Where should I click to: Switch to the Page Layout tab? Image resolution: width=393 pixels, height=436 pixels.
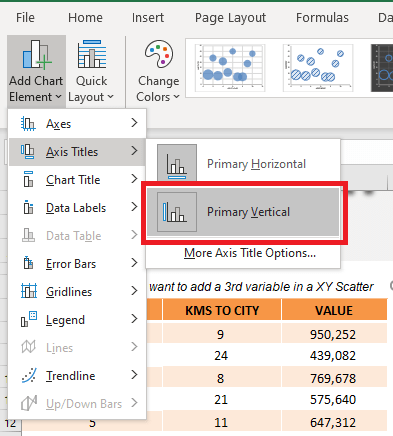click(230, 18)
